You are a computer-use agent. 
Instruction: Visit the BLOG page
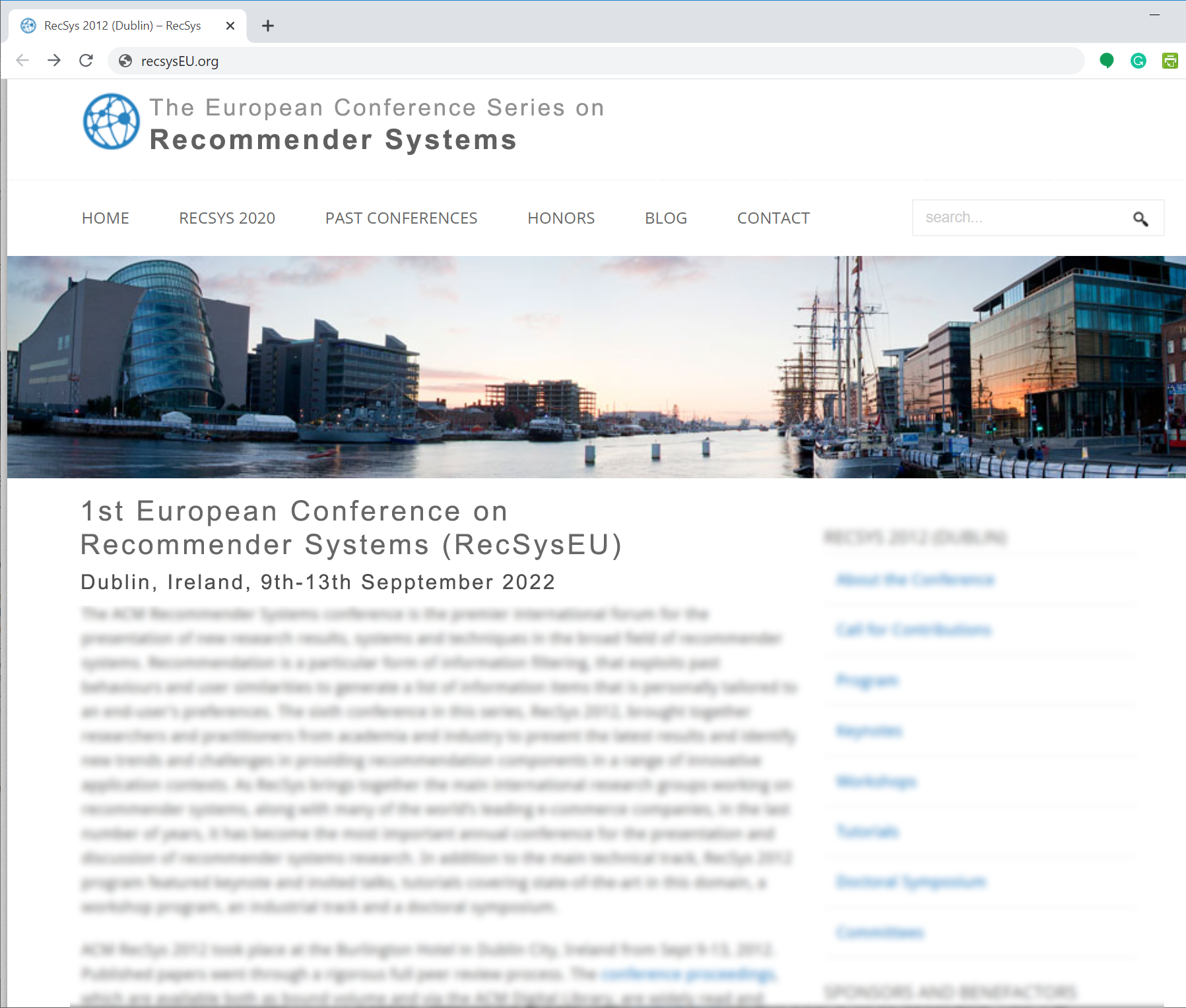click(666, 218)
